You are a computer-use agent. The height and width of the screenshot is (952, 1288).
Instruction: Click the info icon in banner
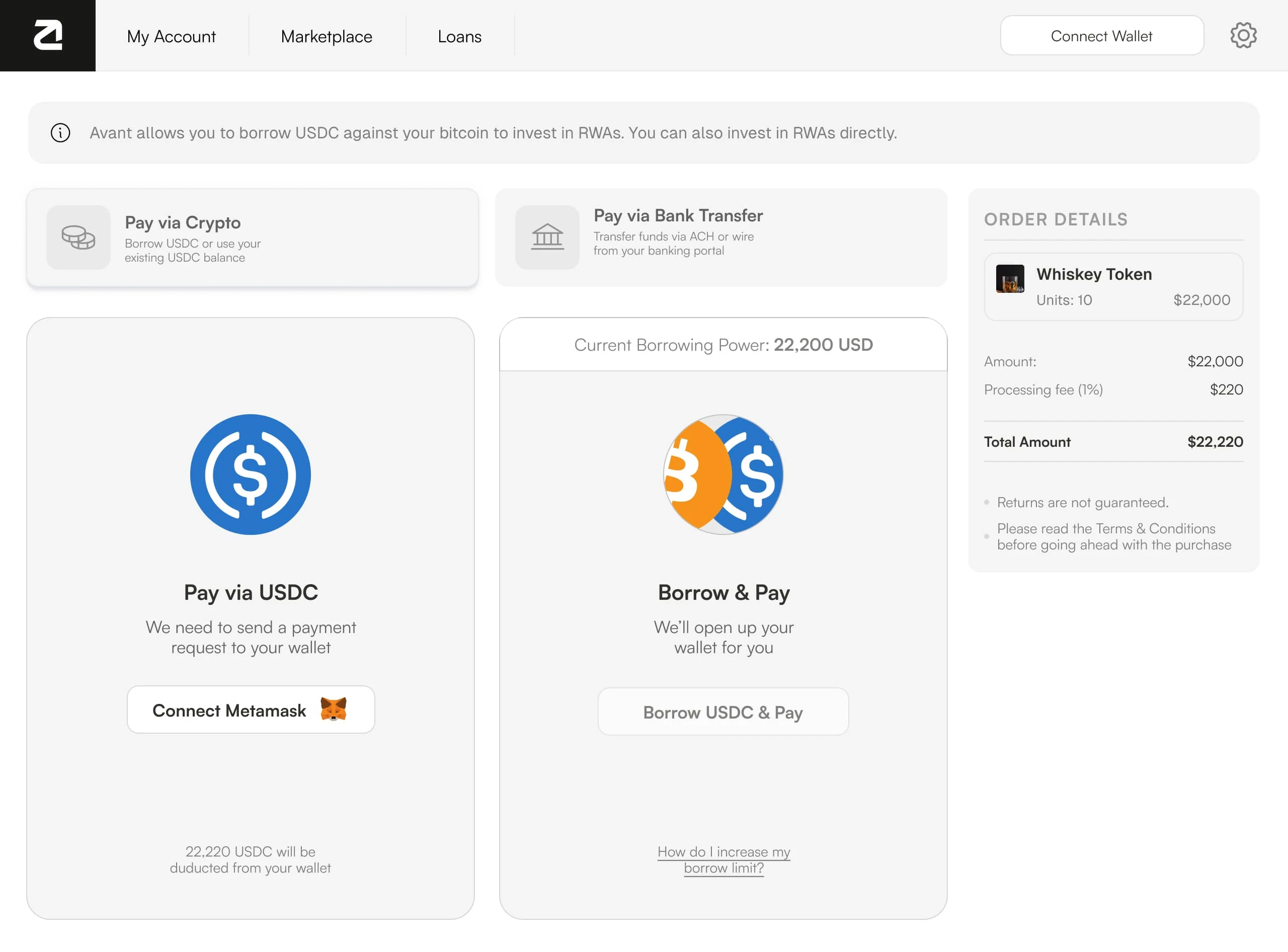[60, 133]
